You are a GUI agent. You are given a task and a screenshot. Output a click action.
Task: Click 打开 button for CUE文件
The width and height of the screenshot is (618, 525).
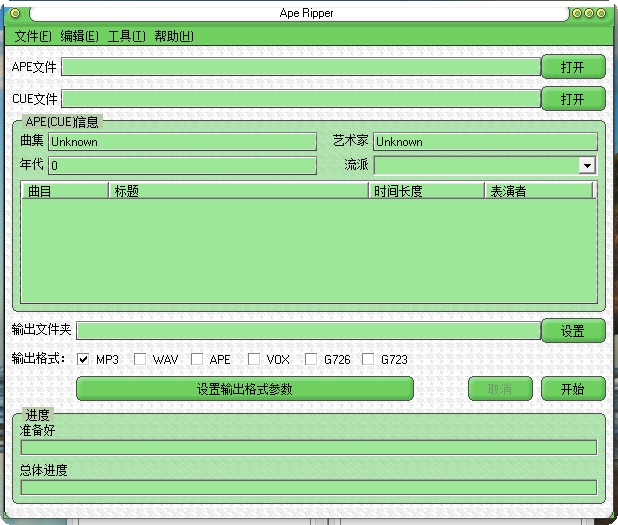point(573,99)
